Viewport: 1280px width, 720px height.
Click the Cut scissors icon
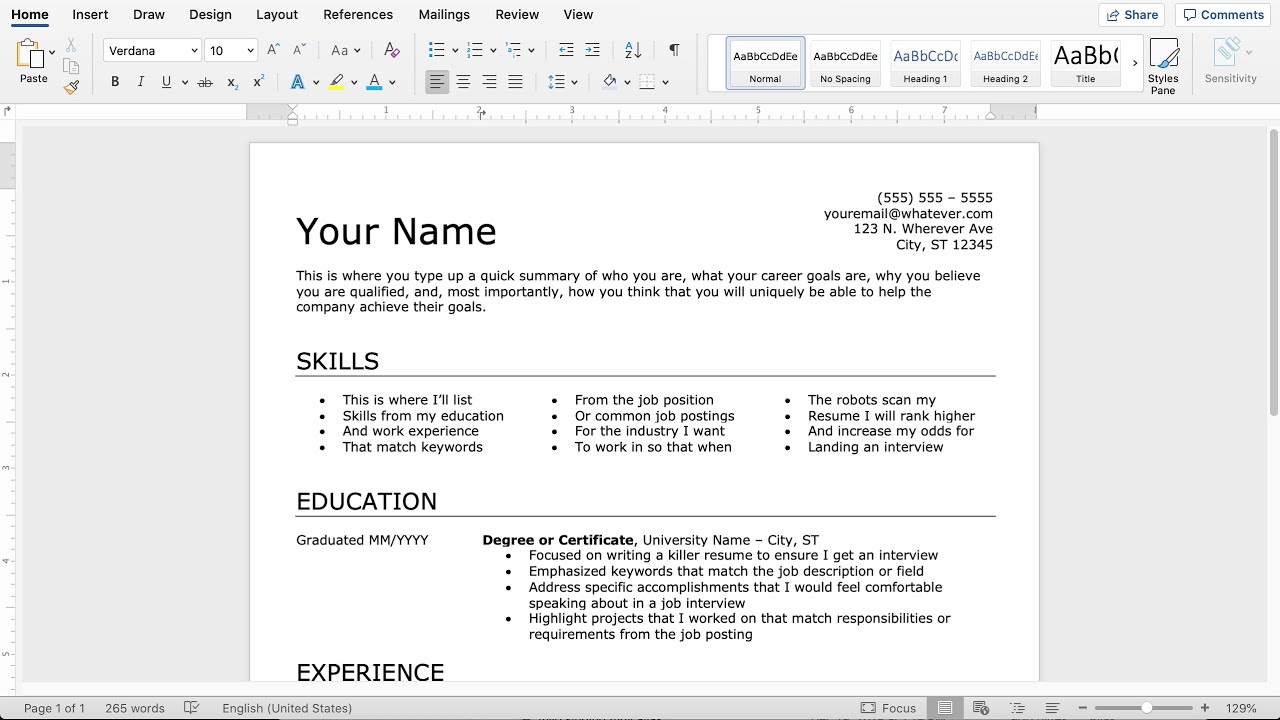[x=71, y=45]
